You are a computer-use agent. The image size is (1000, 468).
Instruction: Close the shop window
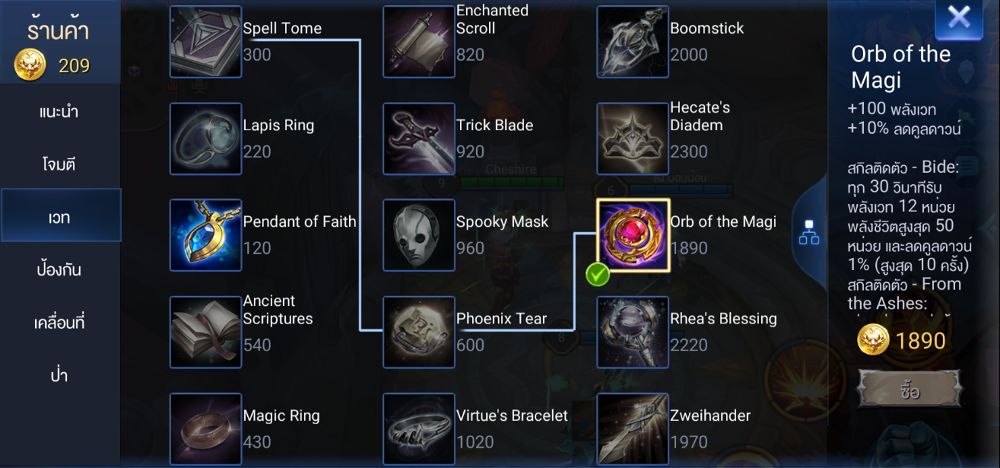click(959, 19)
